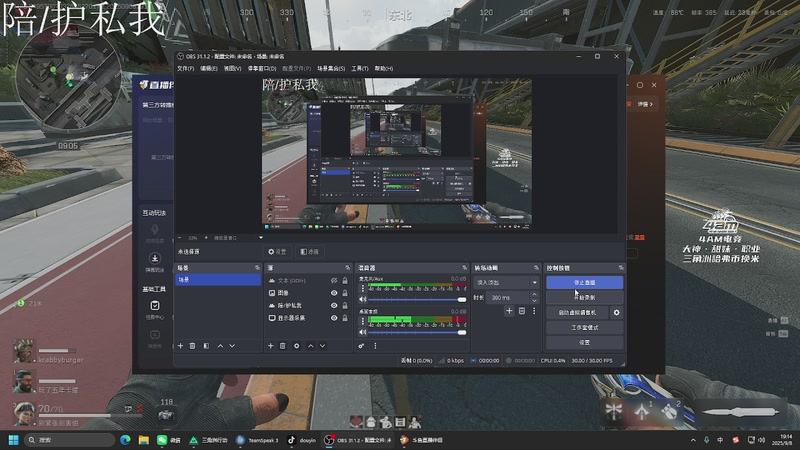Adjust Mic/Aux volume slider
Viewport: 800px width, 450px height.
click(x=417, y=299)
